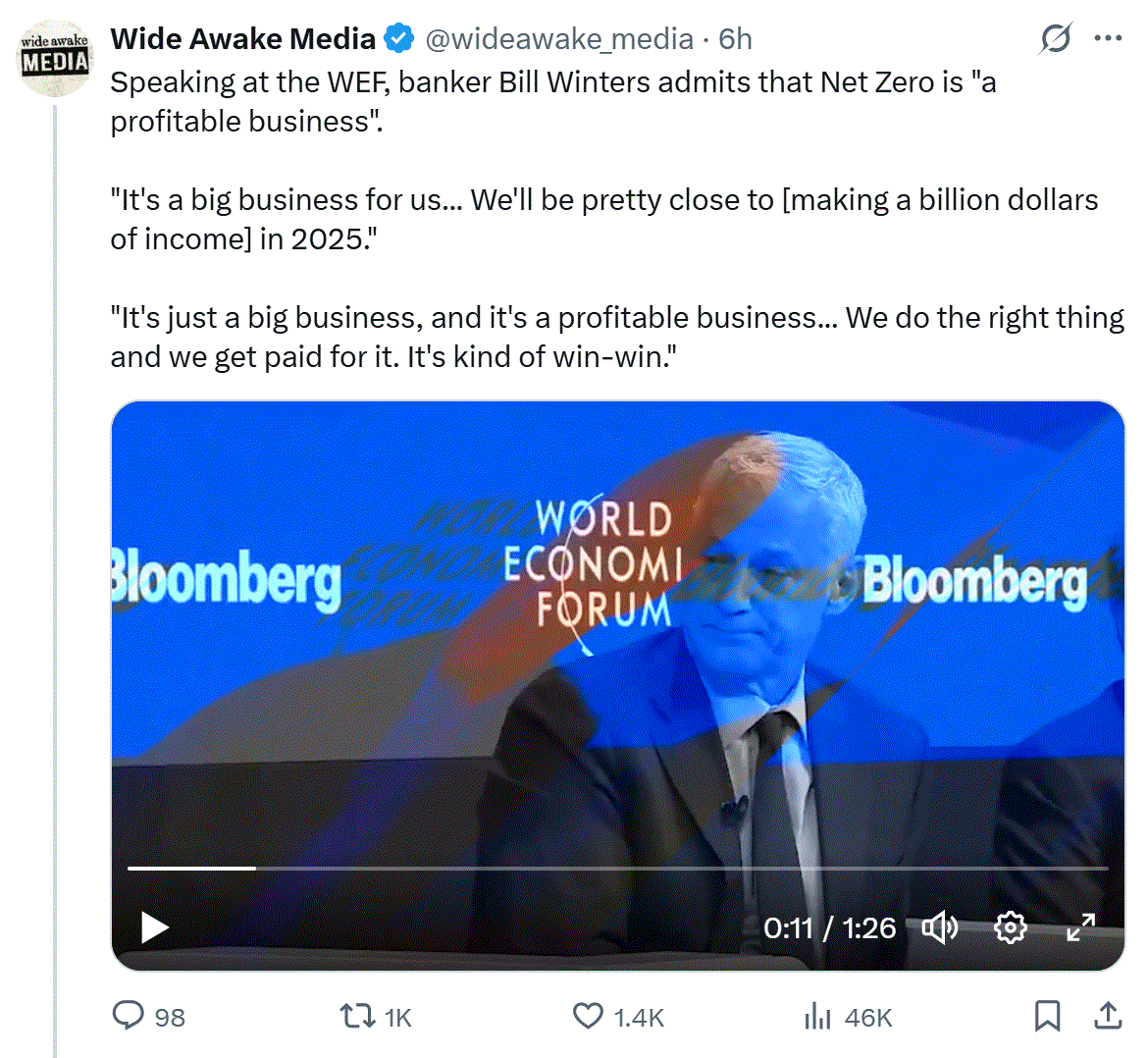Share the post via the share icon
This screenshot has width=1148, height=1058.
pyautogui.click(x=1108, y=1016)
